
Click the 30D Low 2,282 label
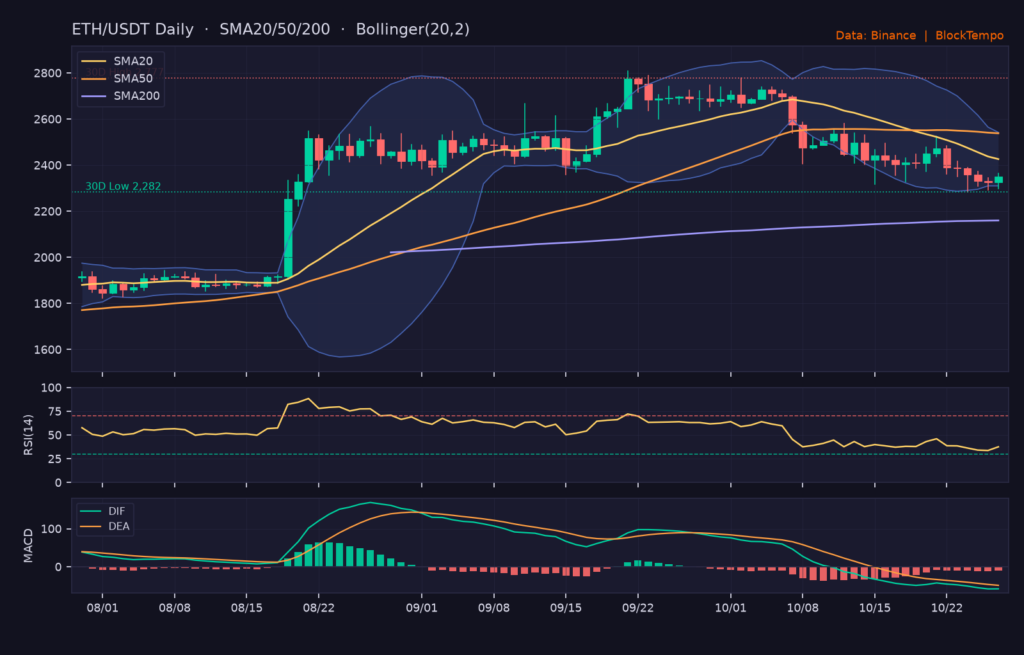[x=123, y=186]
